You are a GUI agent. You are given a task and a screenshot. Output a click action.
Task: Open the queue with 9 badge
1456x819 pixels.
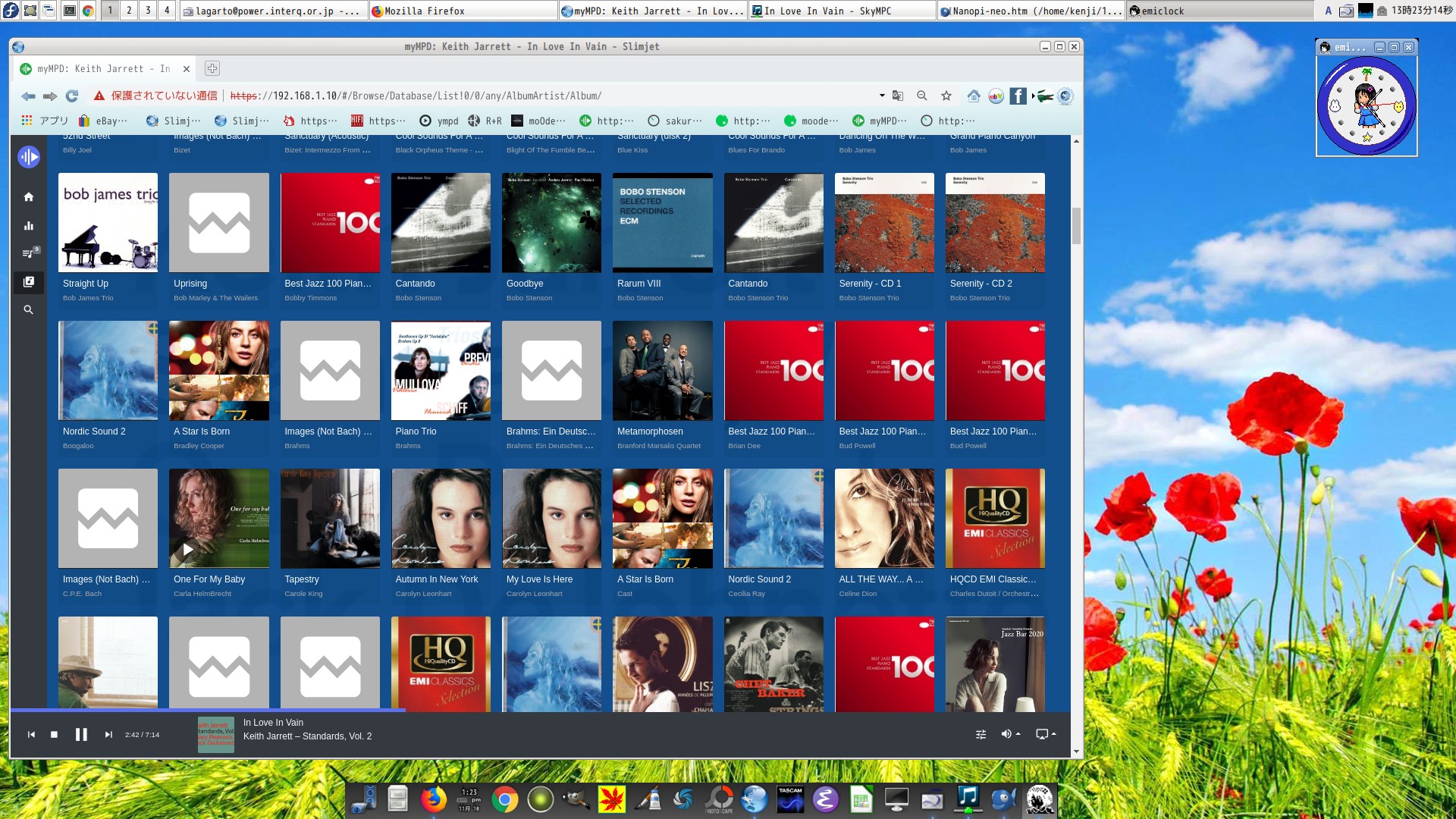click(x=28, y=253)
